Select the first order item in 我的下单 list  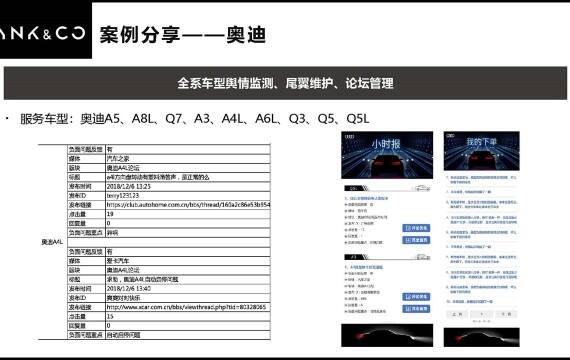pos(481,180)
